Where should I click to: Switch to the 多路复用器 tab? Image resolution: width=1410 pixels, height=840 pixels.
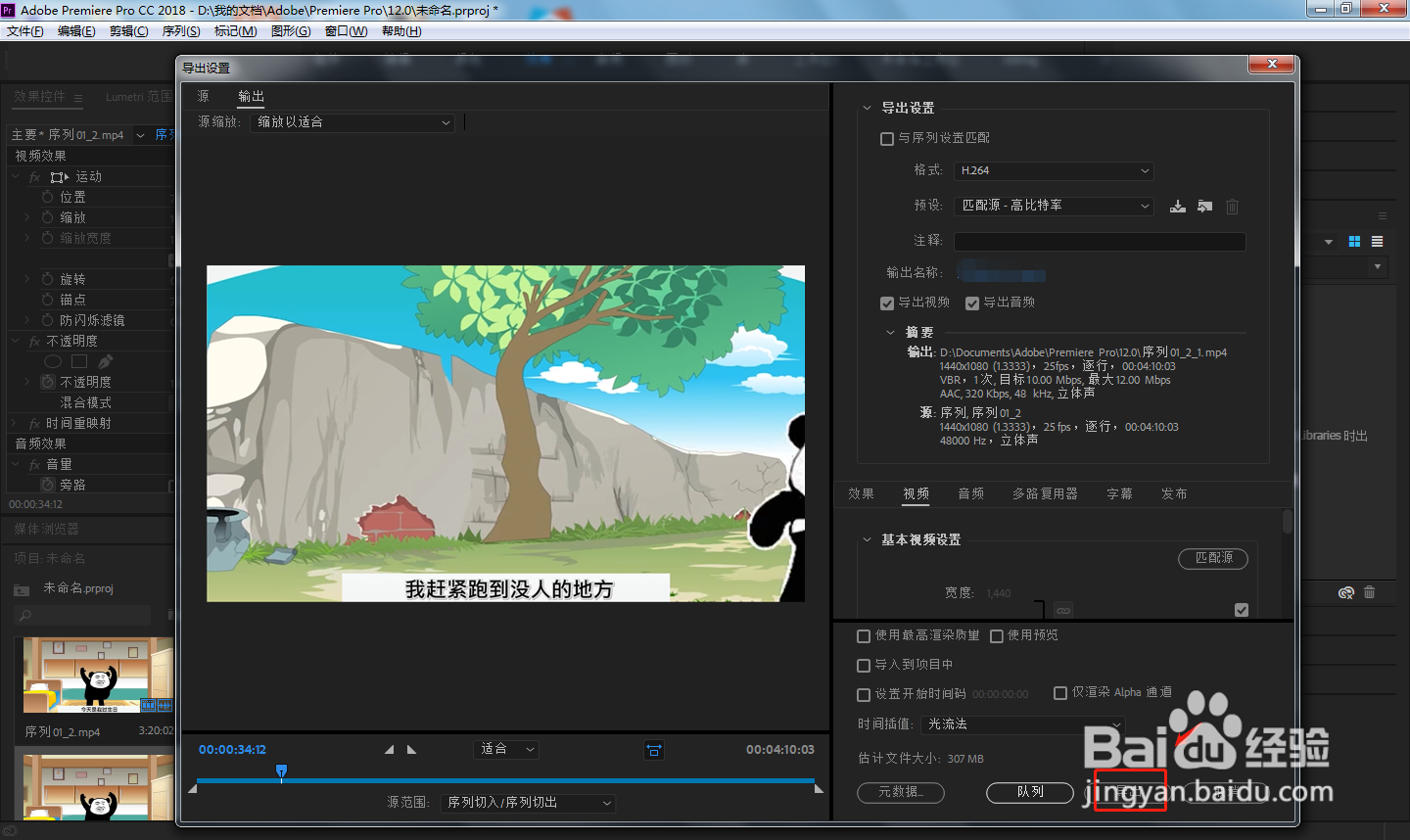pos(1045,494)
